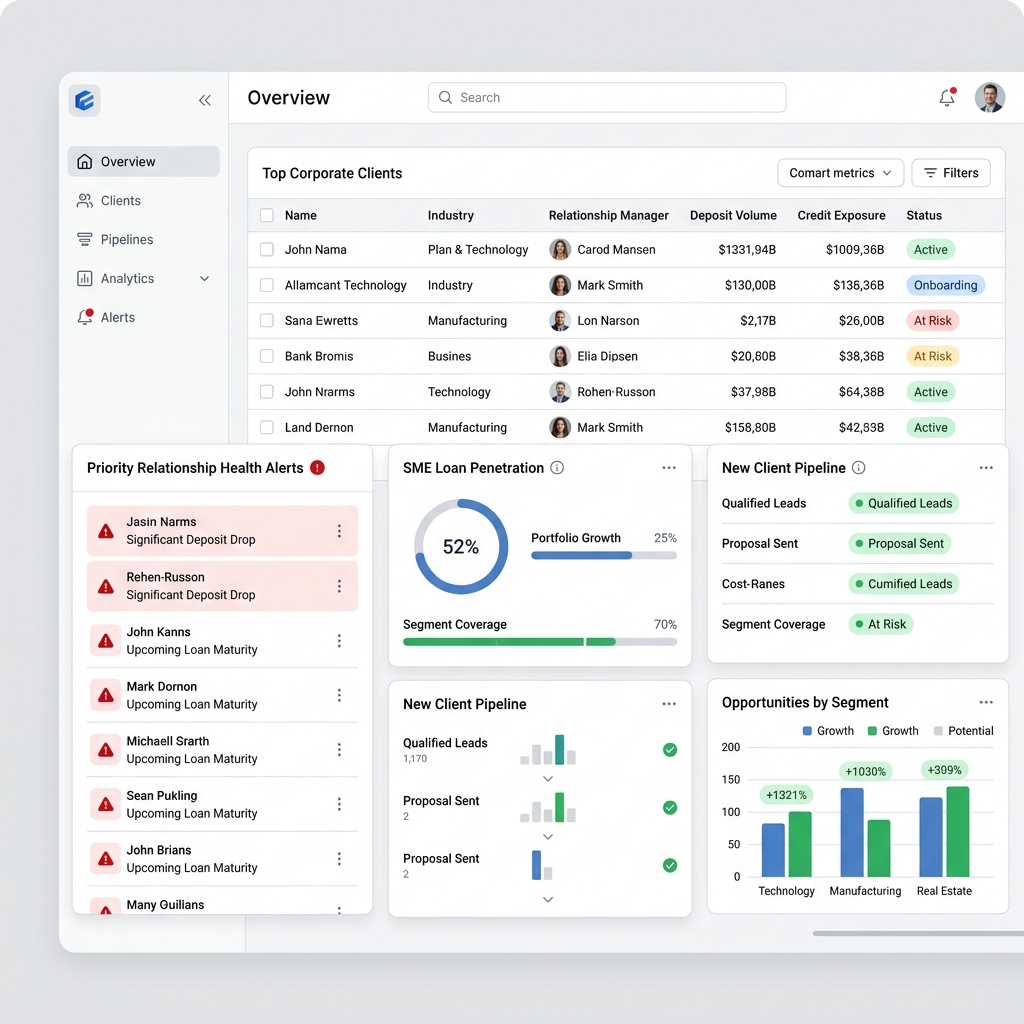Image resolution: width=1024 pixels, height=1024 pixels.
Task: Click the mini bar chart beside Qualified Leads 1,170
Action: click(x=548, y=750)
